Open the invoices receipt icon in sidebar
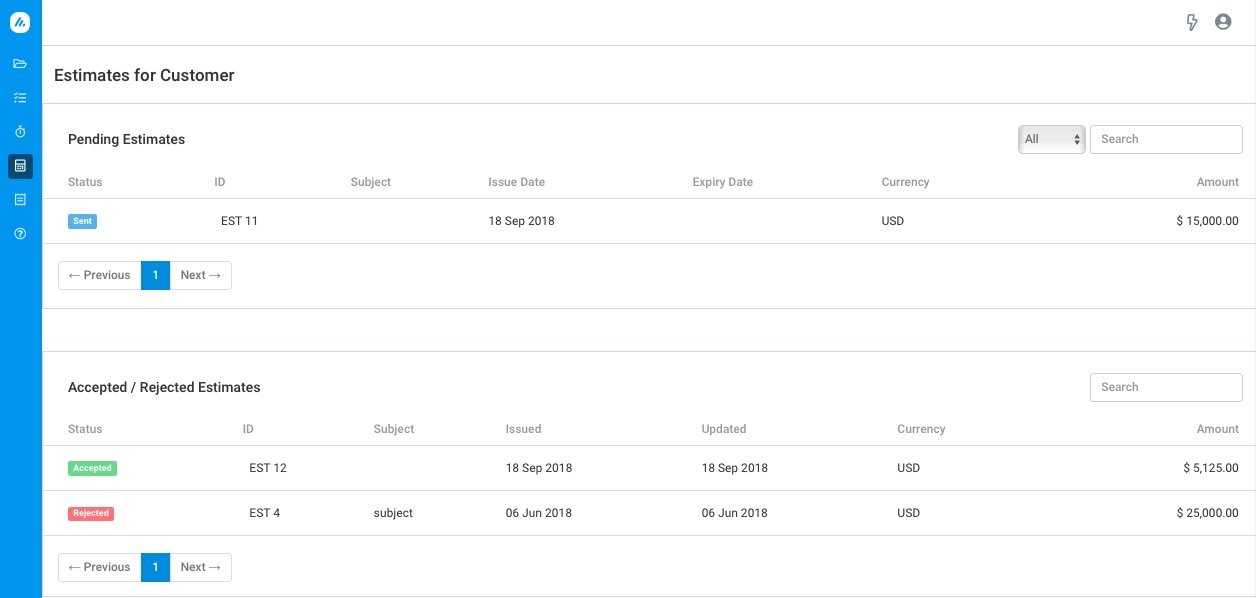Viewport: 1256px width, 598px height. pyautogui.click(x=20, y=200)
